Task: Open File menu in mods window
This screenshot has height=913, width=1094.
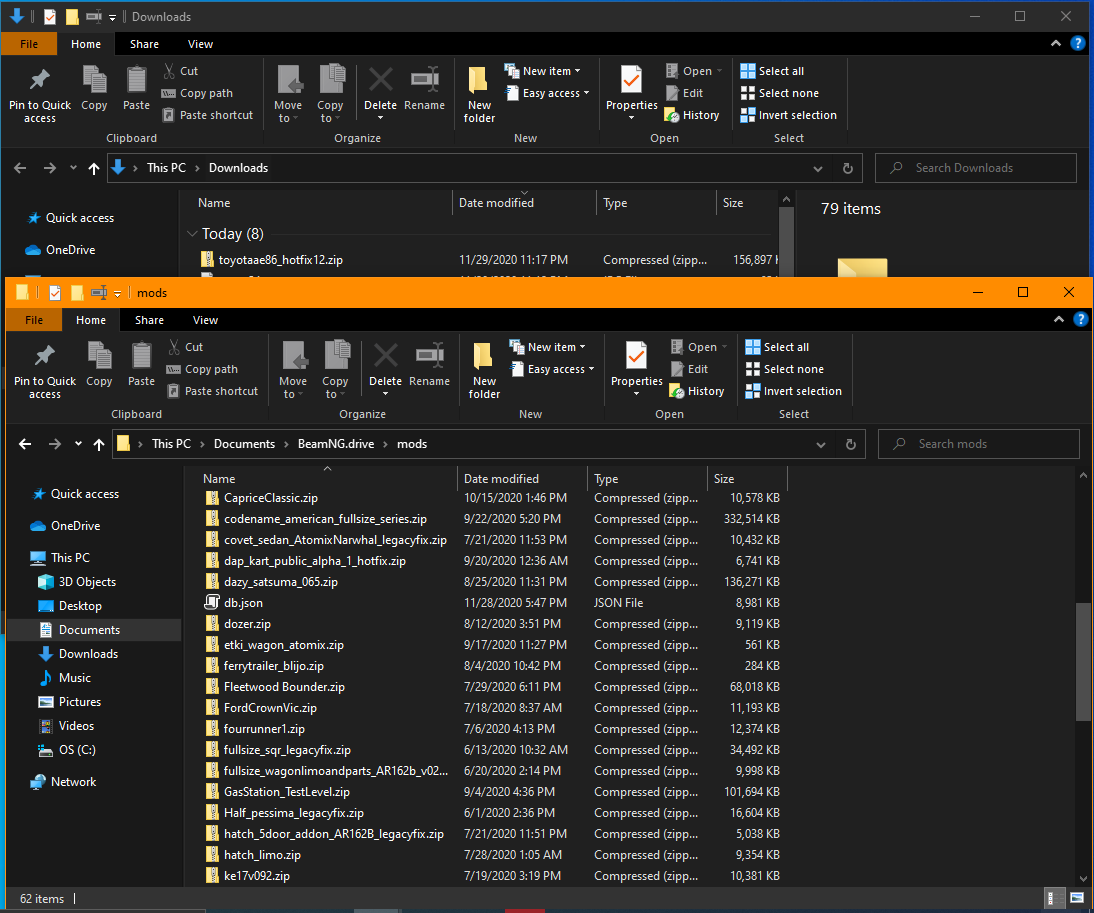Action: pos(33,320)
